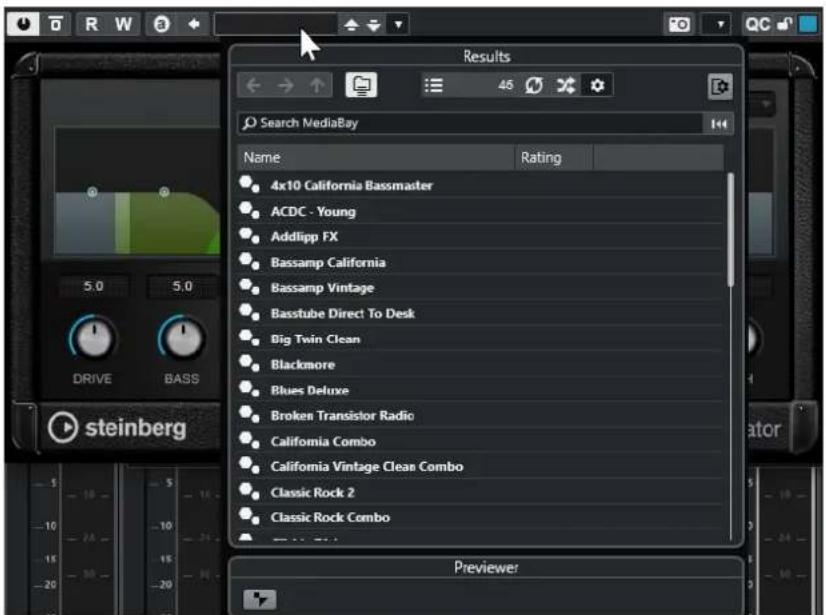The image size is (826, 615).
Task: Click the preset icon beside Addlipp FX
Action: [250, 236]
